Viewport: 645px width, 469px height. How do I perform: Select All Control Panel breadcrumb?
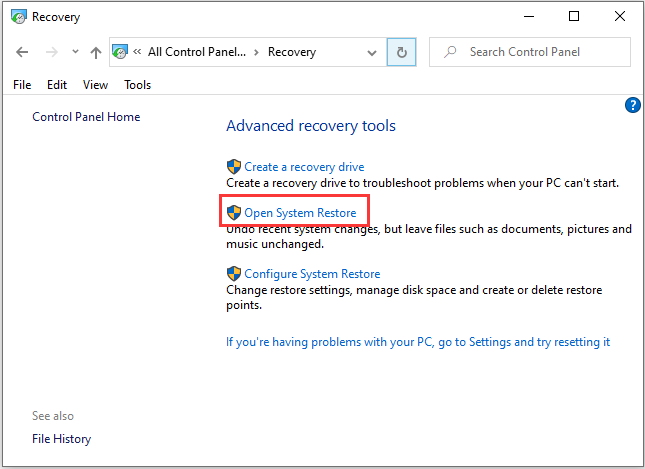(x=197, y=52)
